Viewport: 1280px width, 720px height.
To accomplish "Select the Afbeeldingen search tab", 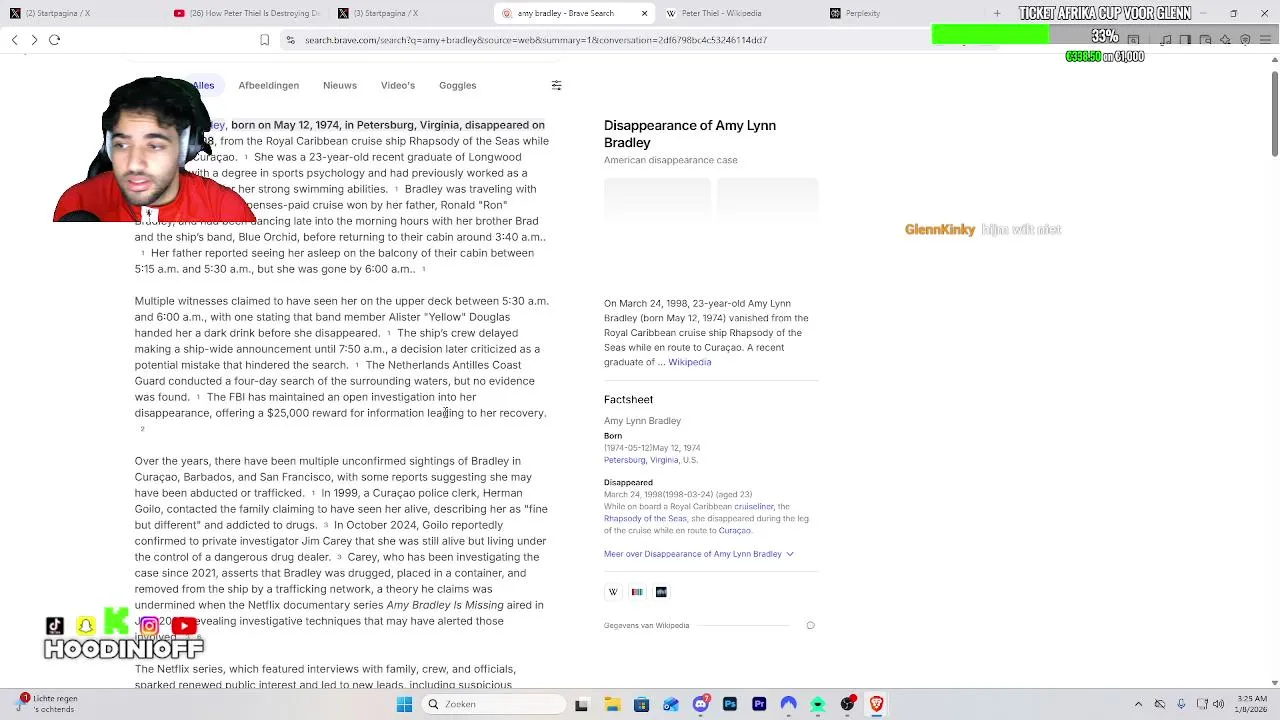I will click(268, 85).
